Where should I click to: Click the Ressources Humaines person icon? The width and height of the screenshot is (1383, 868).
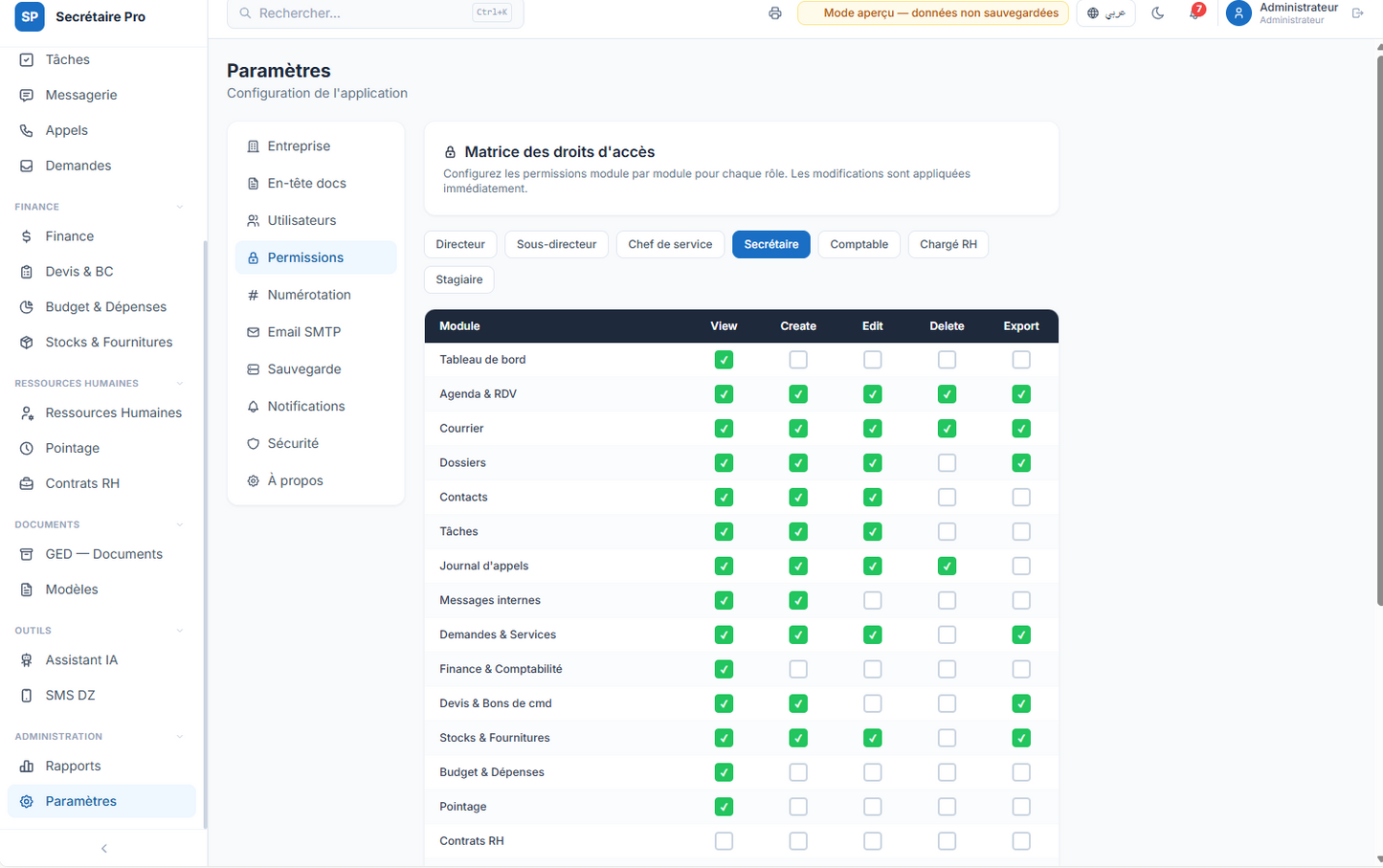tap(27, 413)
